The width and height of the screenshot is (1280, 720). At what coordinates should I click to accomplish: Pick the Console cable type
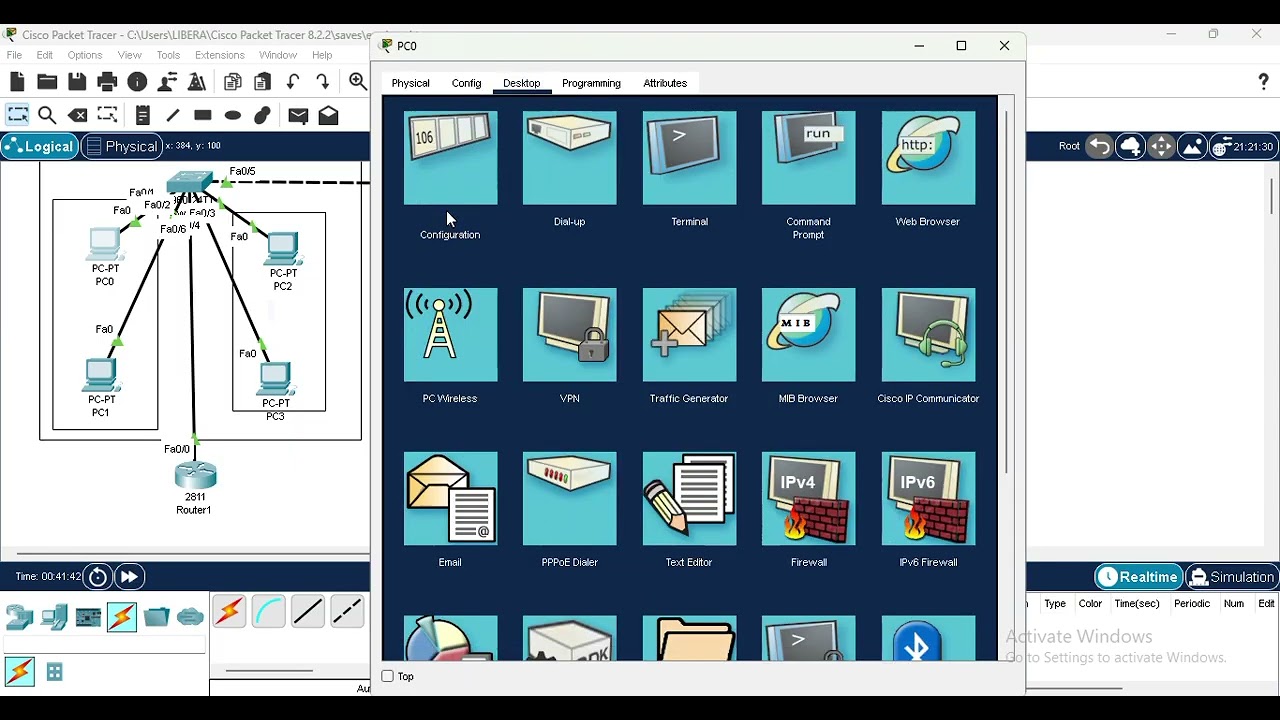tap(269, 611)
